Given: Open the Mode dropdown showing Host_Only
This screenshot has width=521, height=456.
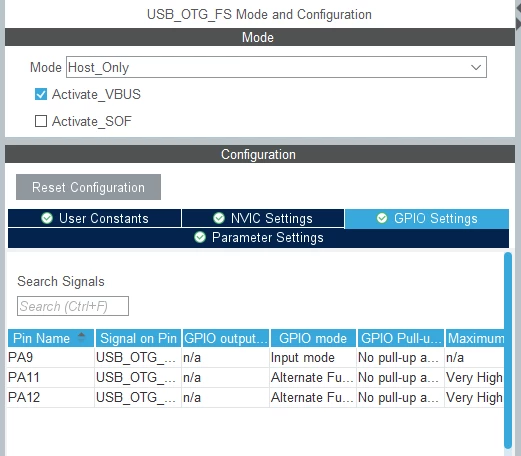Looking at the screenshot, I should pyautogui.click(x=276, y=67).
